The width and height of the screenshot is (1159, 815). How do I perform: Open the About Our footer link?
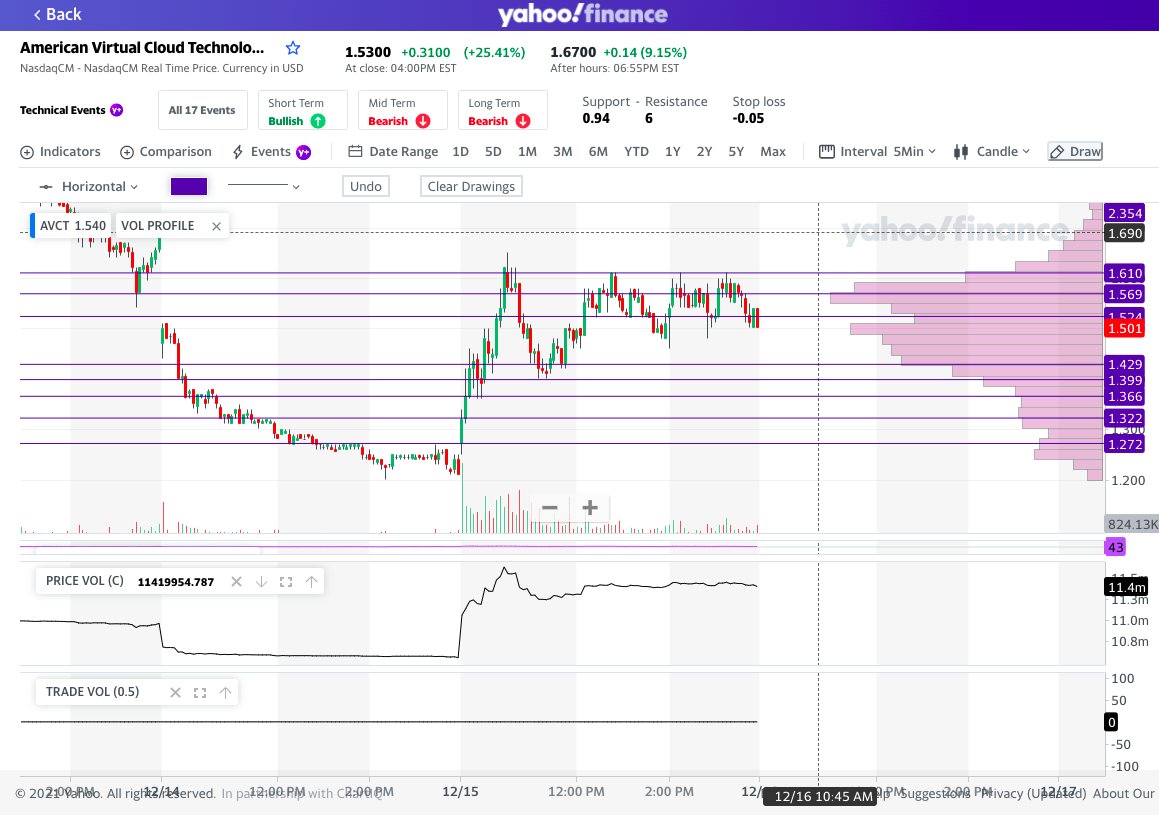[1124, 794]
